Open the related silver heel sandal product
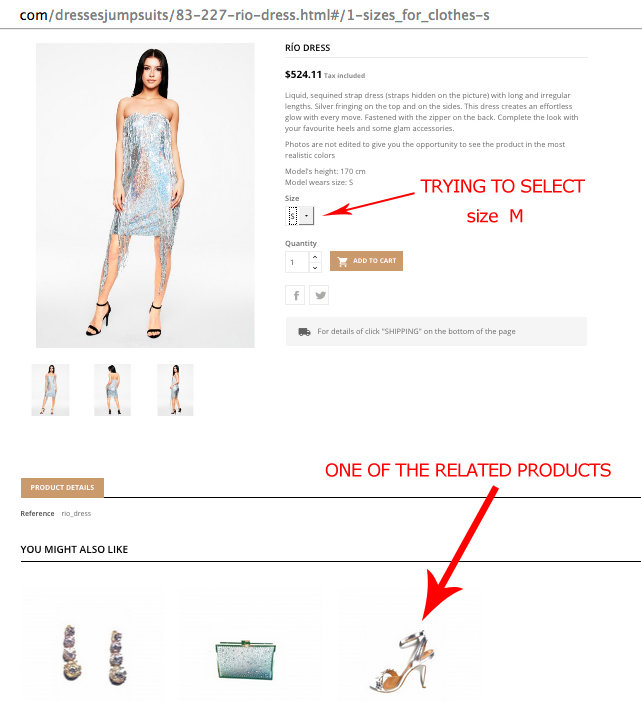The height and width of the screenshot is (702, 642). pyautogui.click(x=402, y=662)
